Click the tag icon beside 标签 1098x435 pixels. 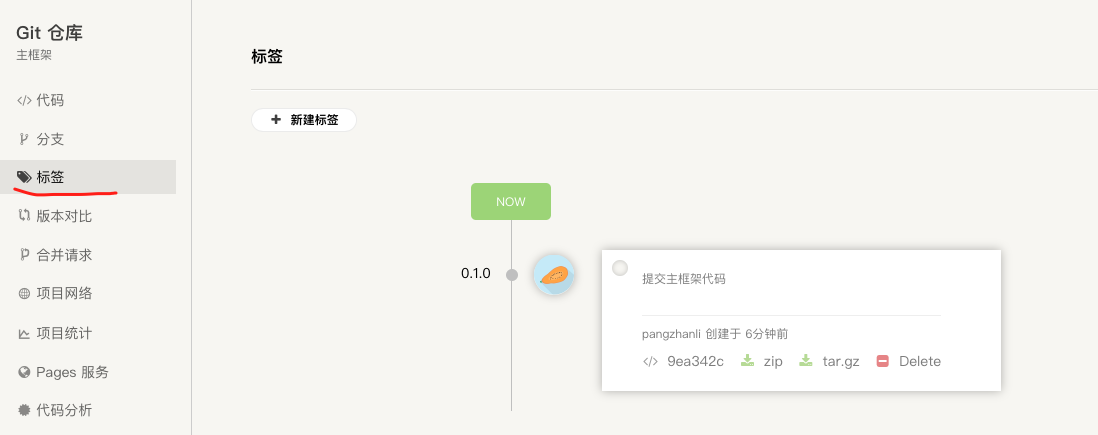(24, 177)
